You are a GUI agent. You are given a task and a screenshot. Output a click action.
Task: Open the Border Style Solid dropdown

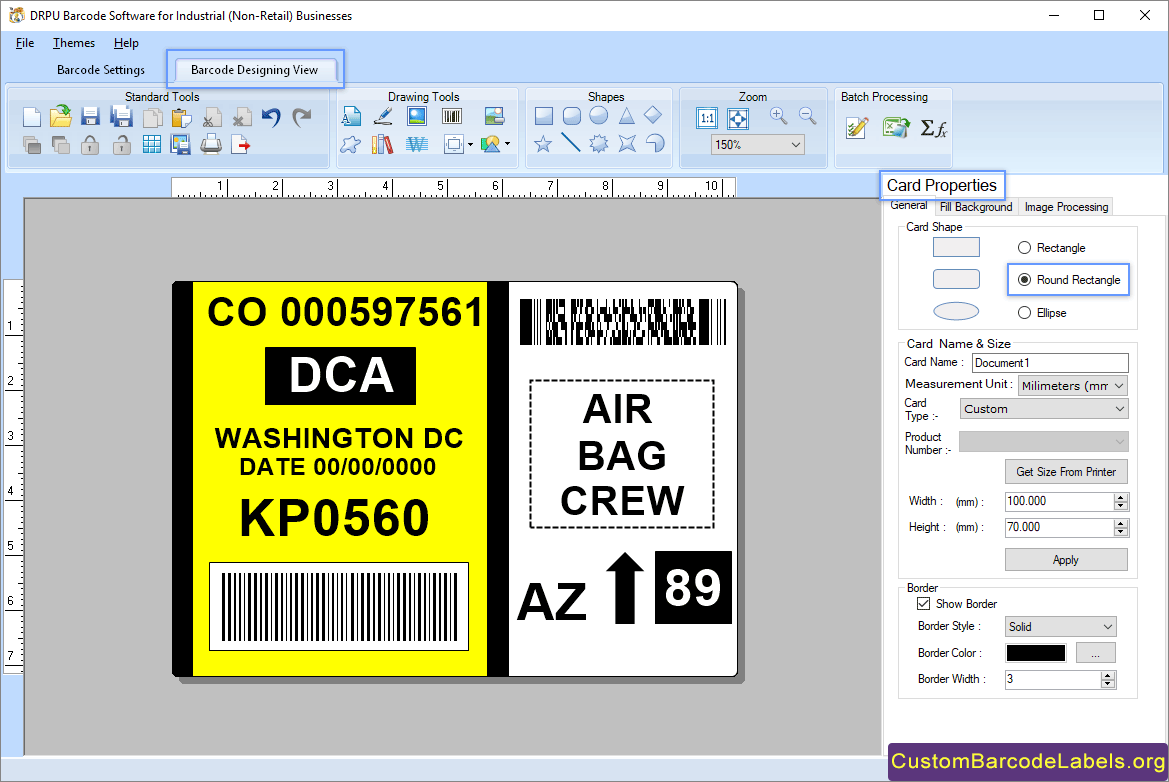click(x=1060, y=626)
